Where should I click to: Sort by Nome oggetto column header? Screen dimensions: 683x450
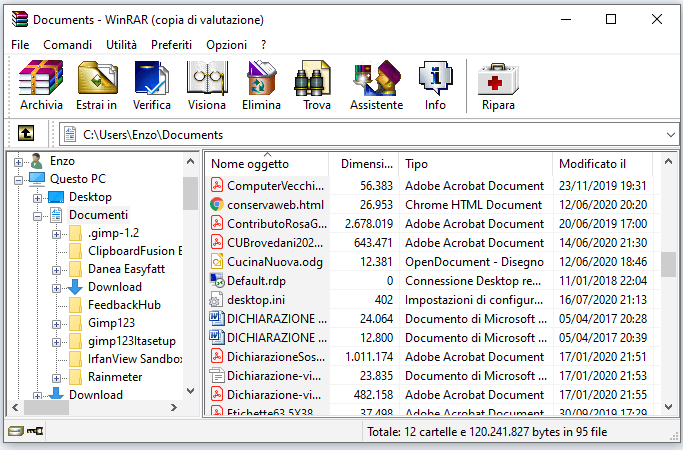267,164
